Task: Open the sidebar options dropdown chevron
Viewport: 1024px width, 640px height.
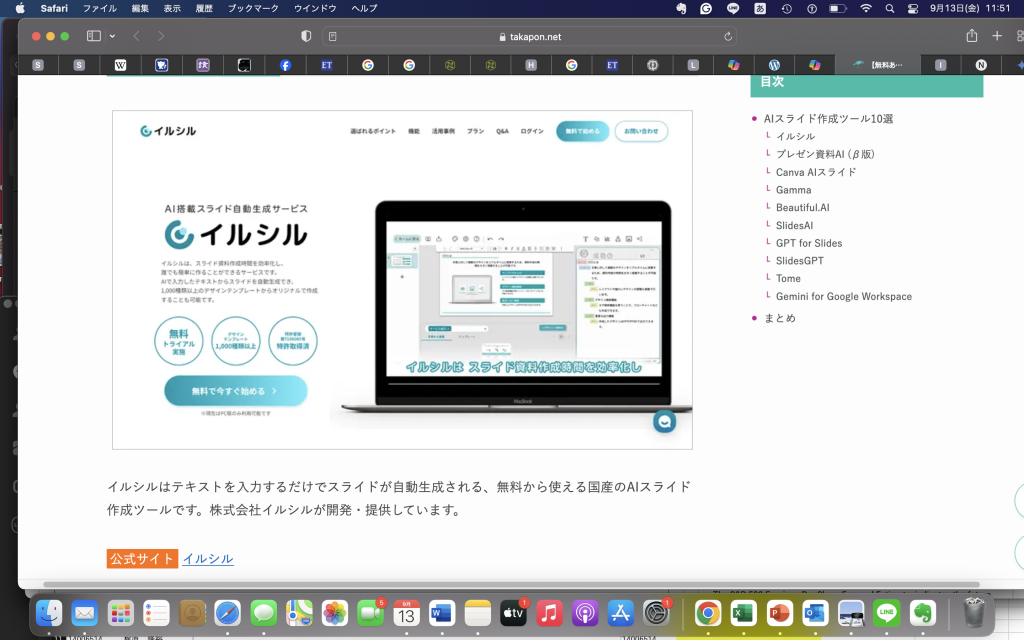Action: pyautogui.click(x=112, y=36)
